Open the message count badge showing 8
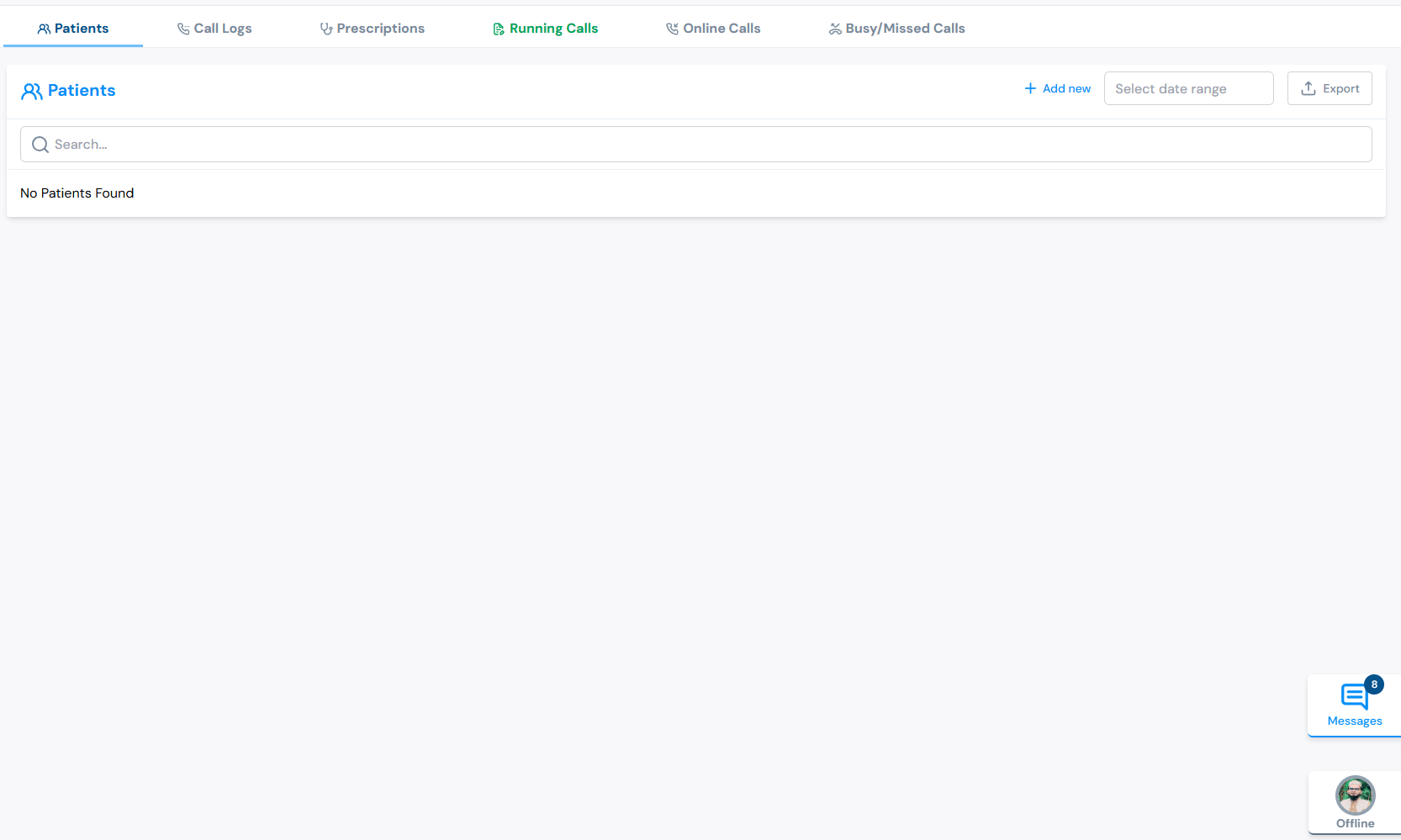1401x840 pixels. coord(1374,684)
